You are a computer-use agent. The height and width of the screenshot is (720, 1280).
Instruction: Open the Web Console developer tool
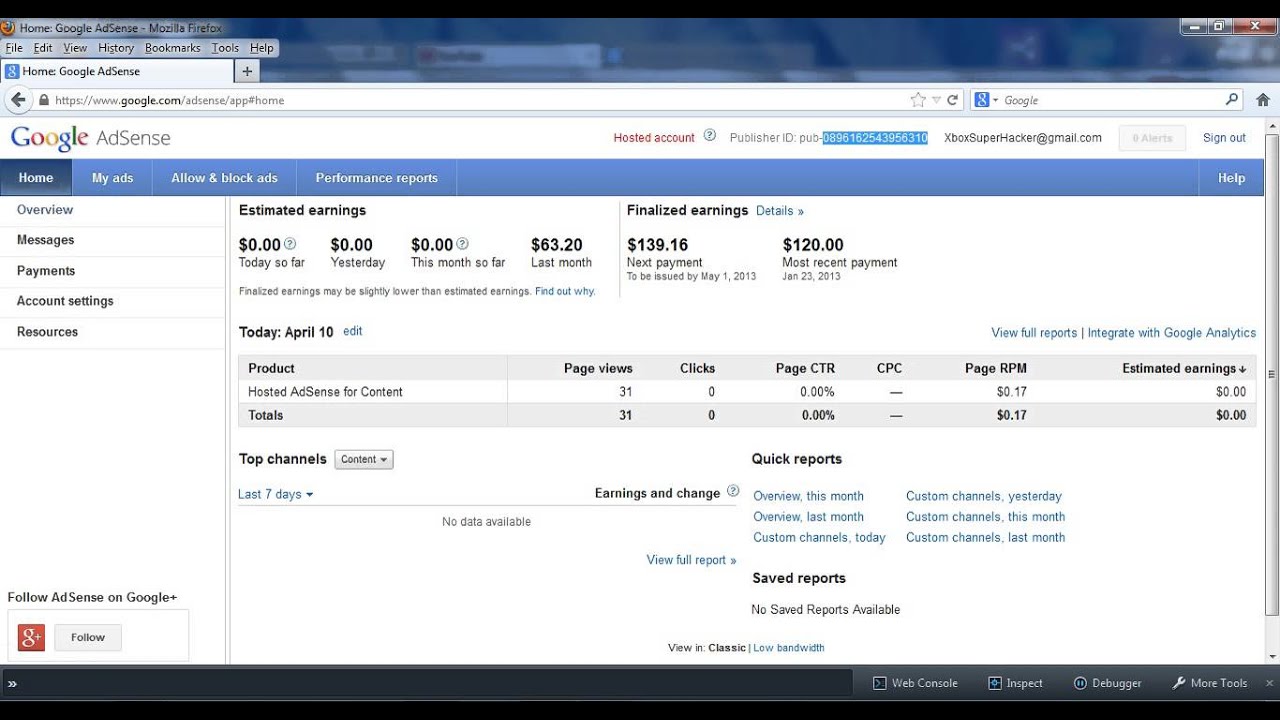[915, 683]
